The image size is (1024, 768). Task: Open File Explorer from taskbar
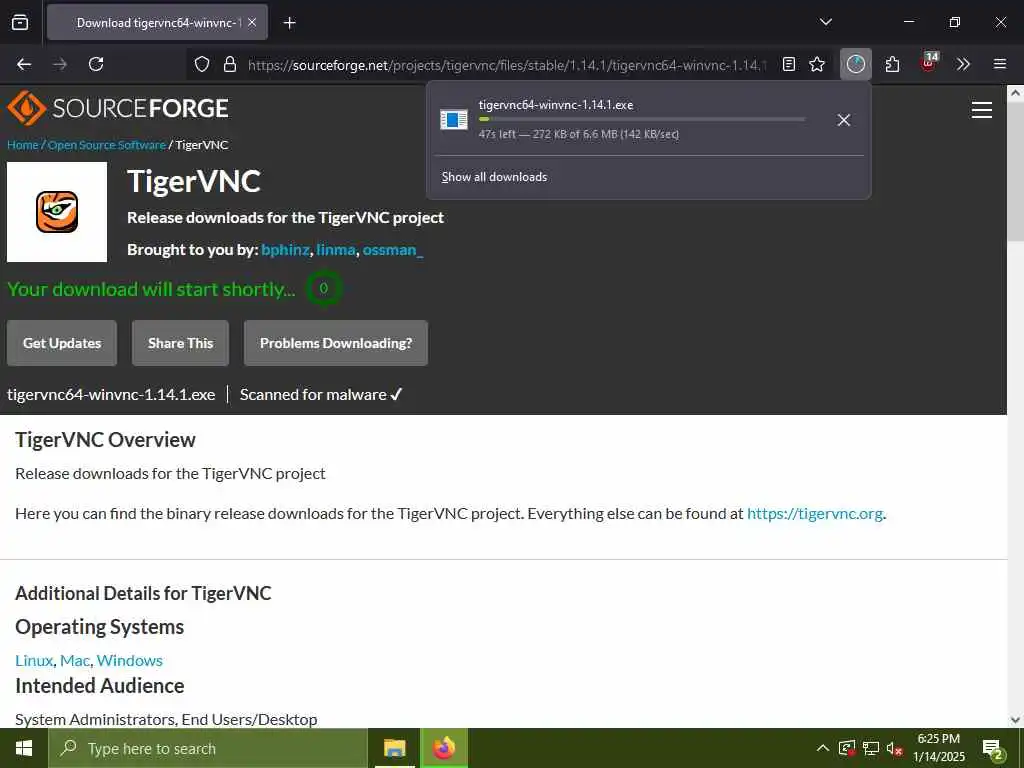pos(394,748)
